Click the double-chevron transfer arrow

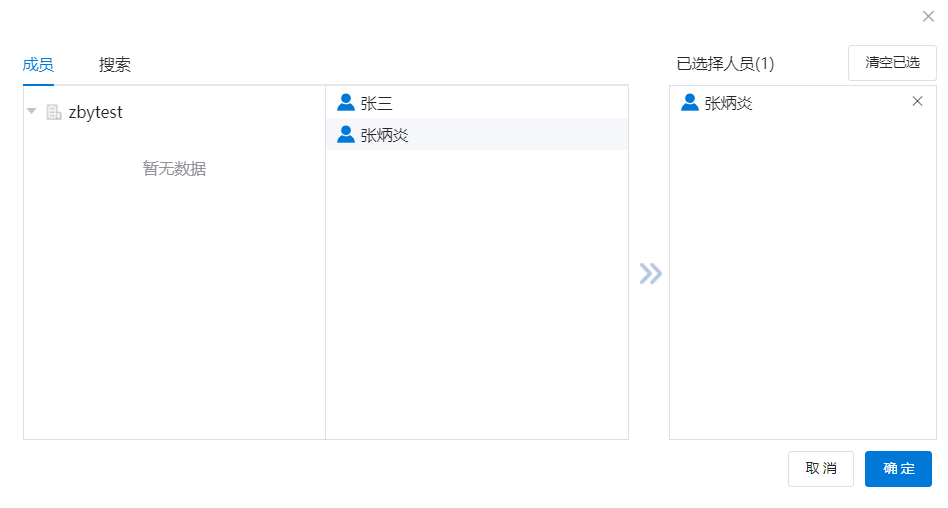tap(650, 273)
